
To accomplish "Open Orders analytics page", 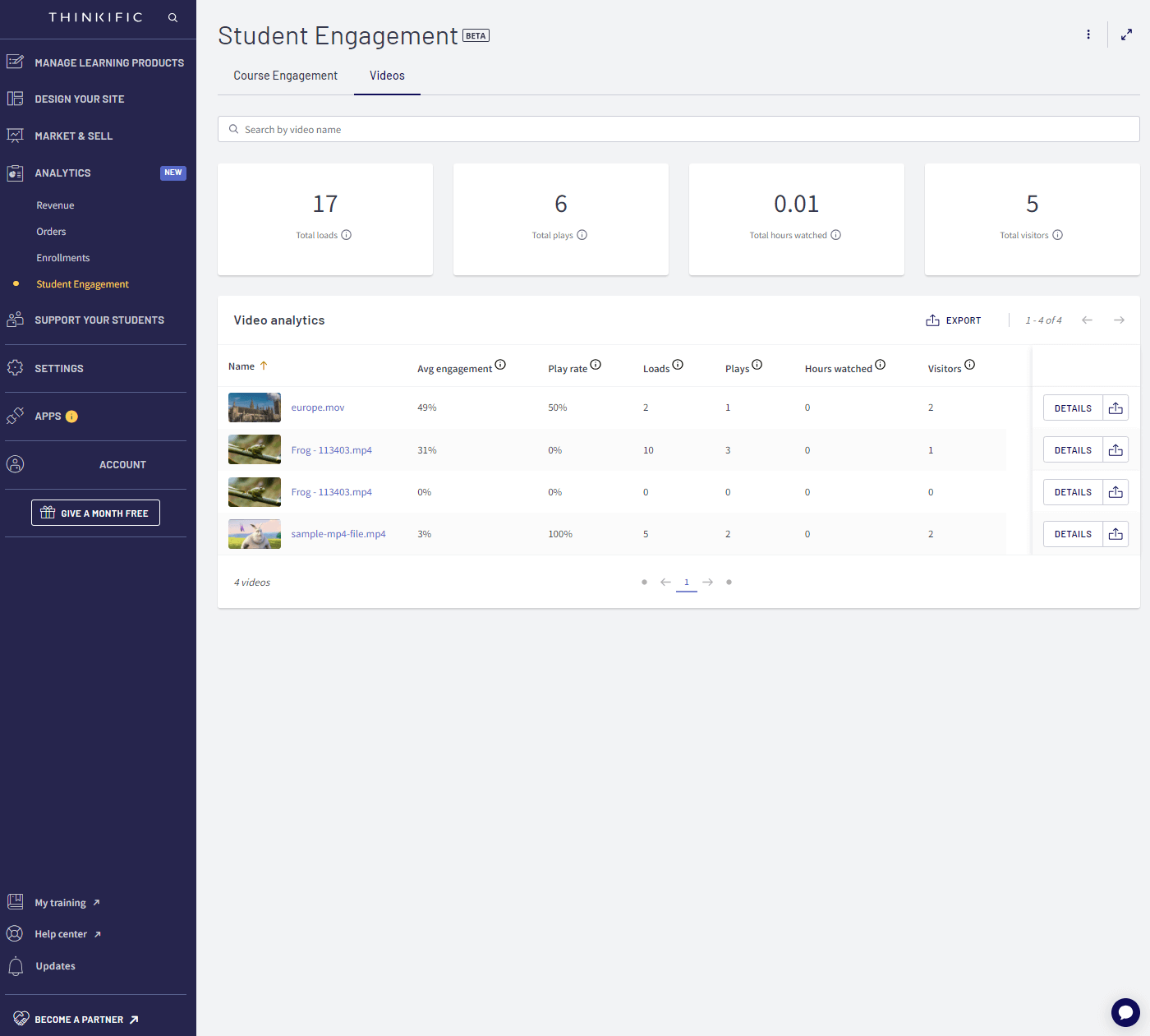I will pyautogui.click(x=51, y=232).
